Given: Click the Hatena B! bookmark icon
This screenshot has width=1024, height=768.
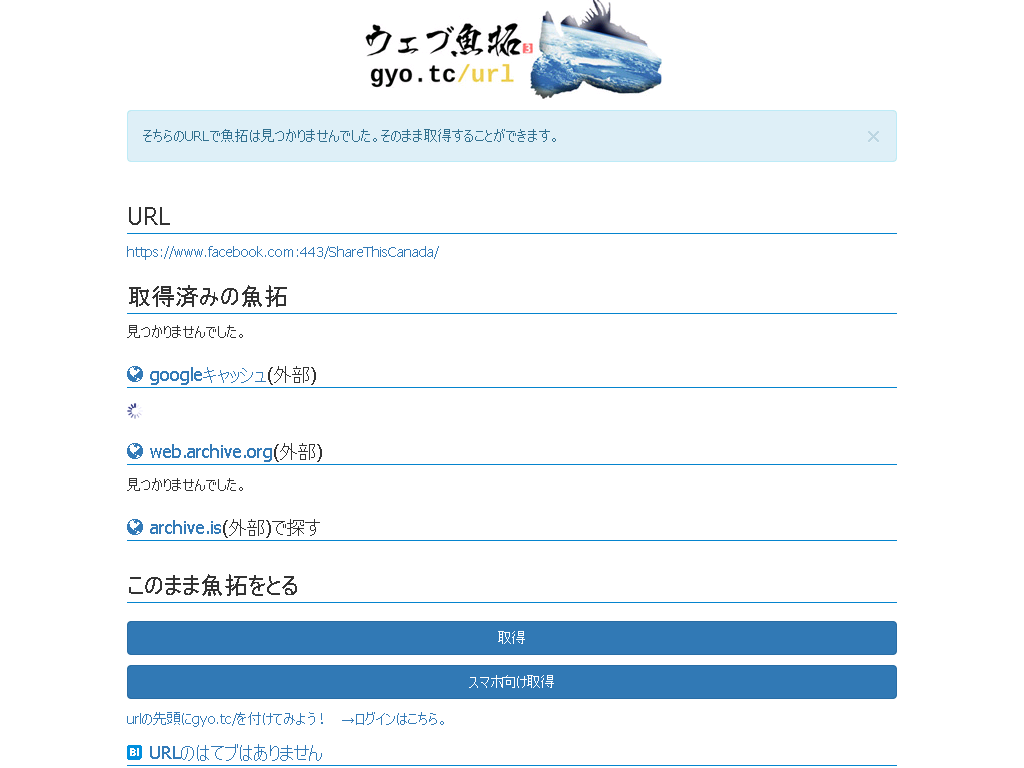Looking at the screenshot, I should point(135,752).
